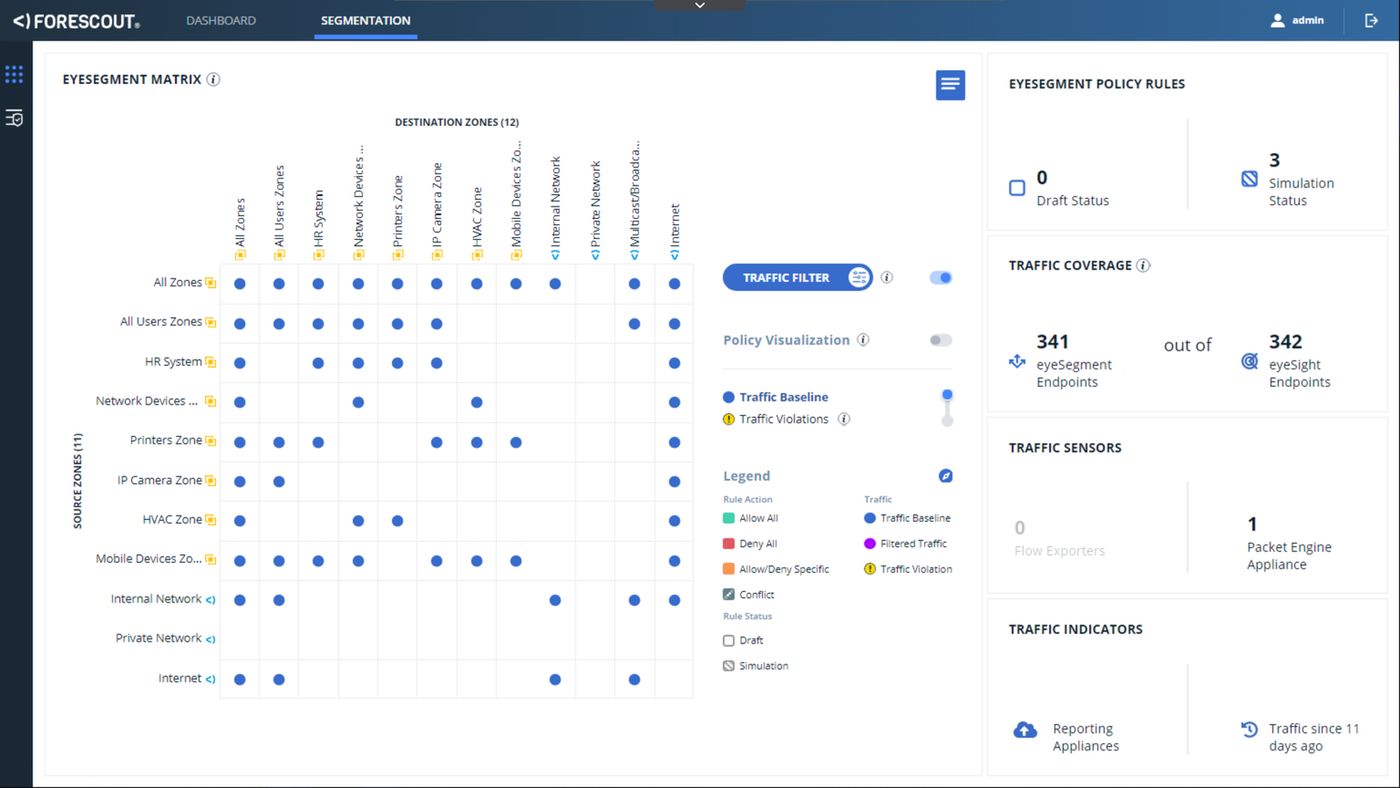This screenshot has height=788, width=1400.
Task: Disable the Traffic Filter toggle
Action: [x=939, y=277]
